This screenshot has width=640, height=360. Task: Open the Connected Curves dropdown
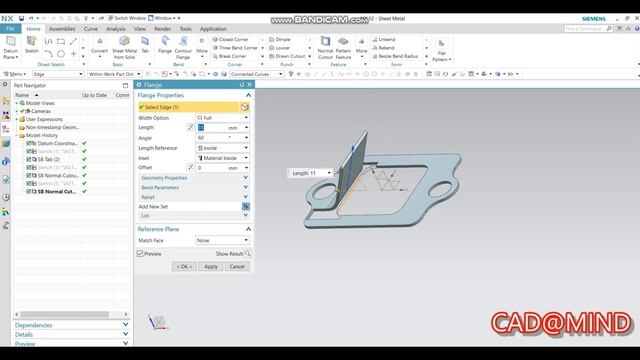point(256,74)
